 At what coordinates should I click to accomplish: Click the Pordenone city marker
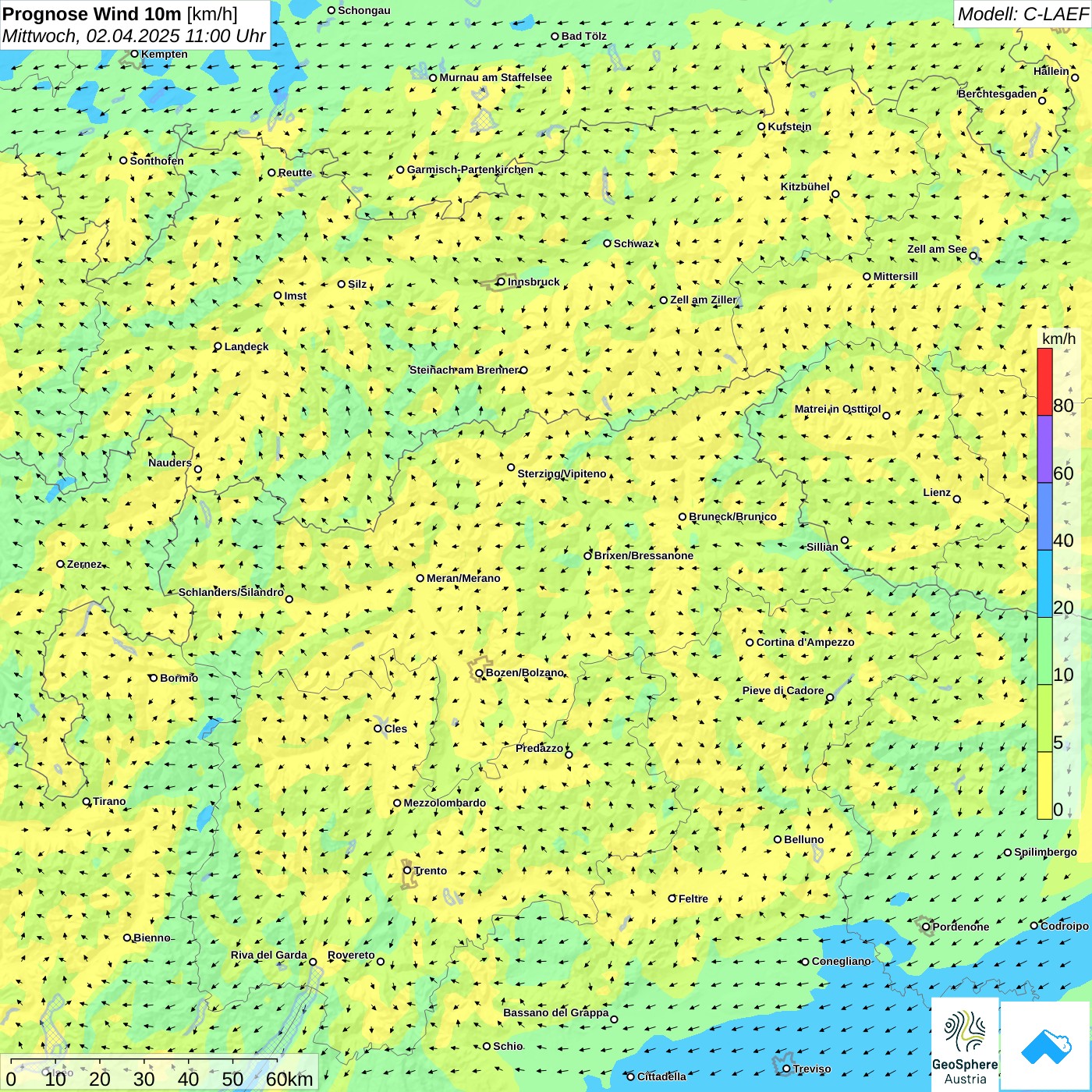pyautogui.click(x=926, y=927)
